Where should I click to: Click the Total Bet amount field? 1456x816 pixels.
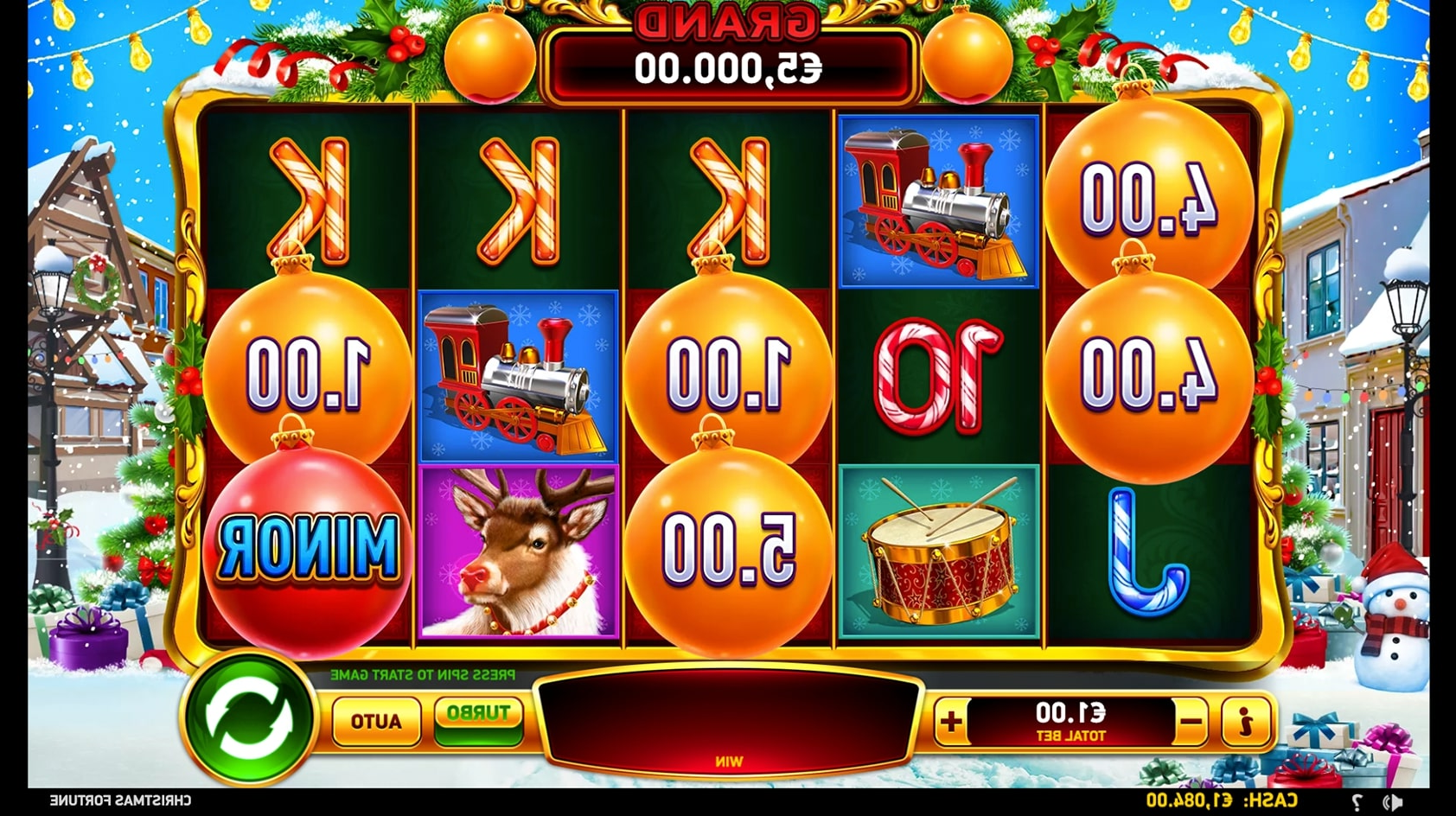1070,721
